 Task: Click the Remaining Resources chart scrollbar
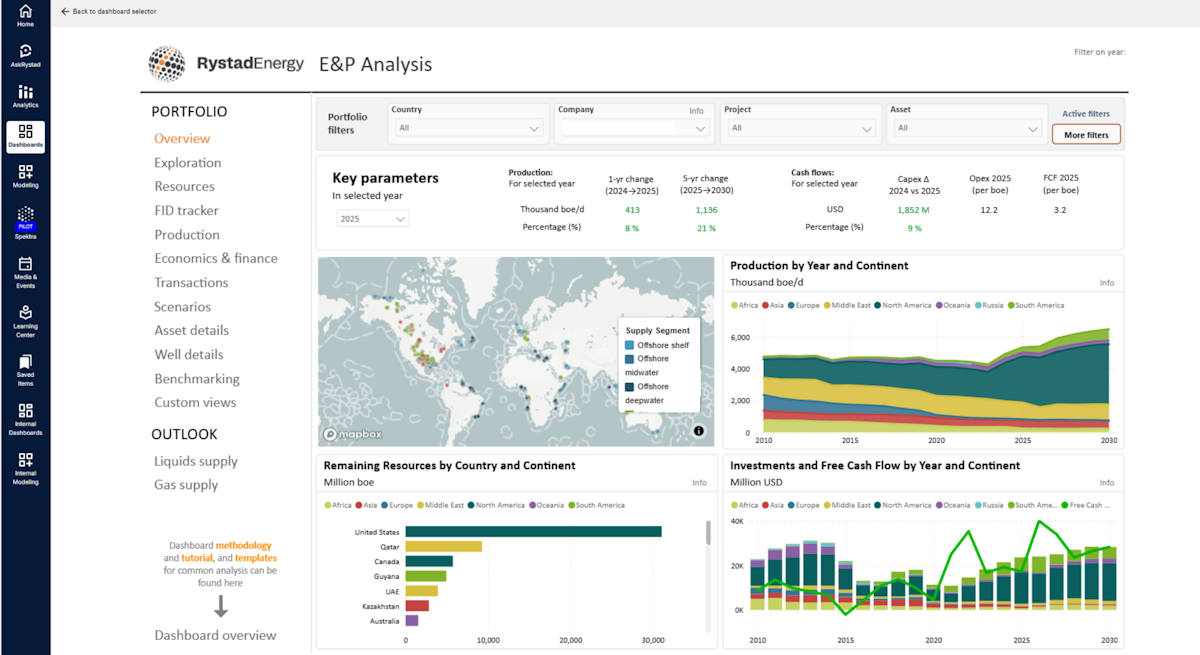tap(709, 533)
